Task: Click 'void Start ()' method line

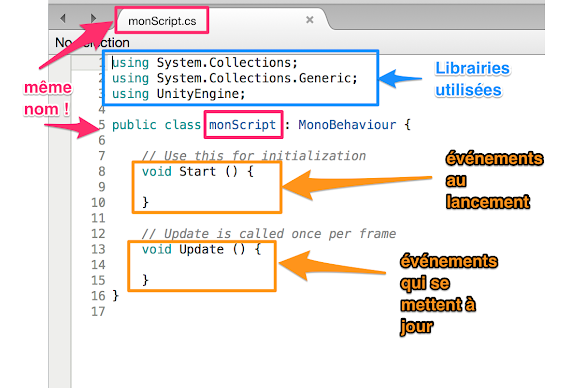Action: (x=197, y=171)
